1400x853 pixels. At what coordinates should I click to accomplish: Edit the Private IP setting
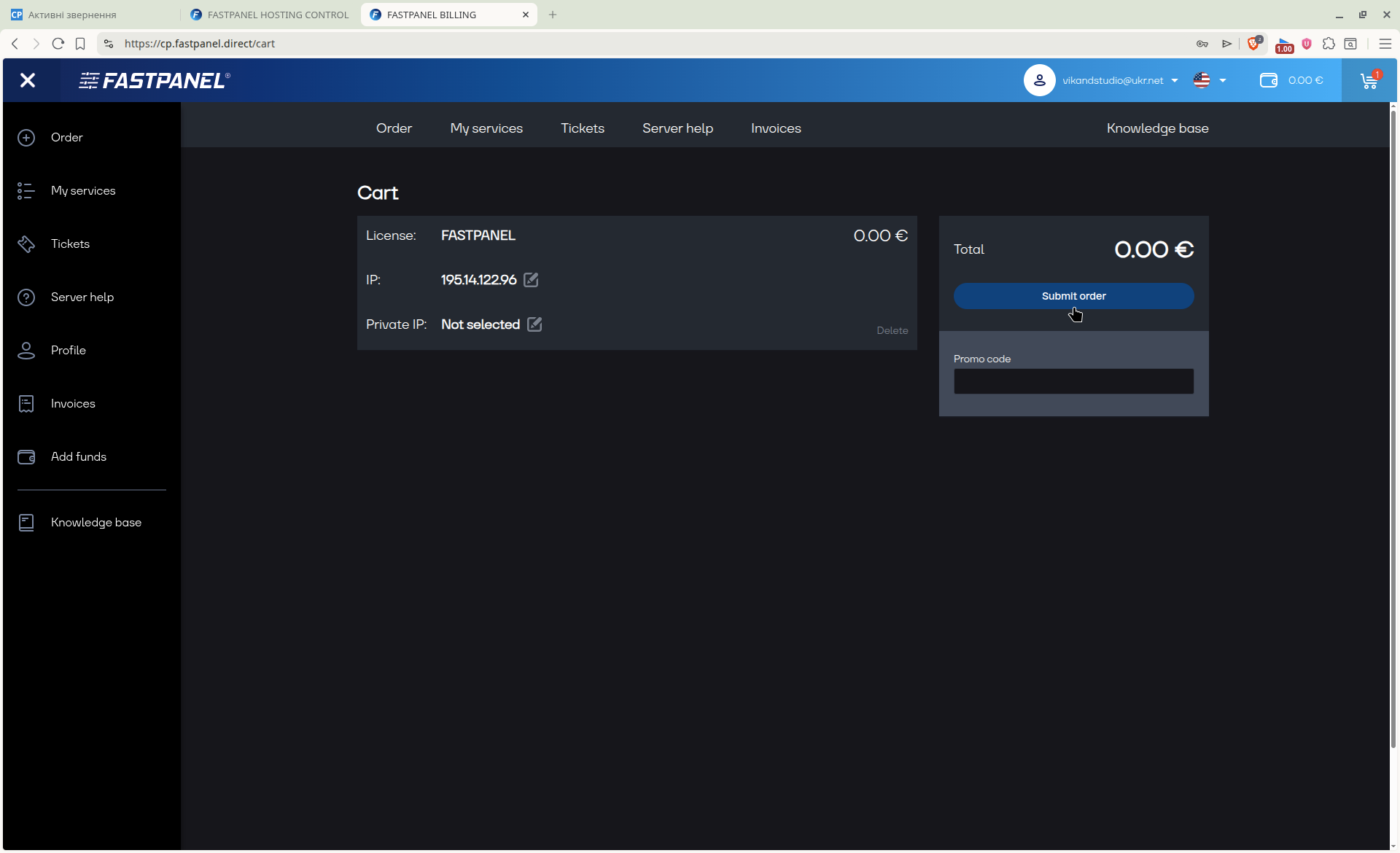coord(534,324)
